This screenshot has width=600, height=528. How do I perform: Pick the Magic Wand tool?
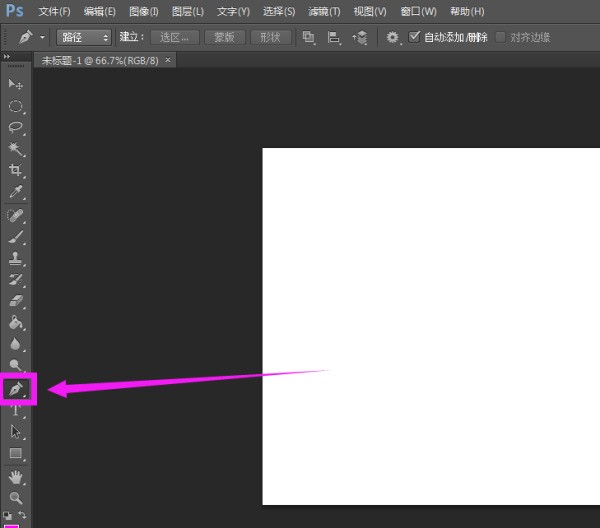[x=16, y=149]
